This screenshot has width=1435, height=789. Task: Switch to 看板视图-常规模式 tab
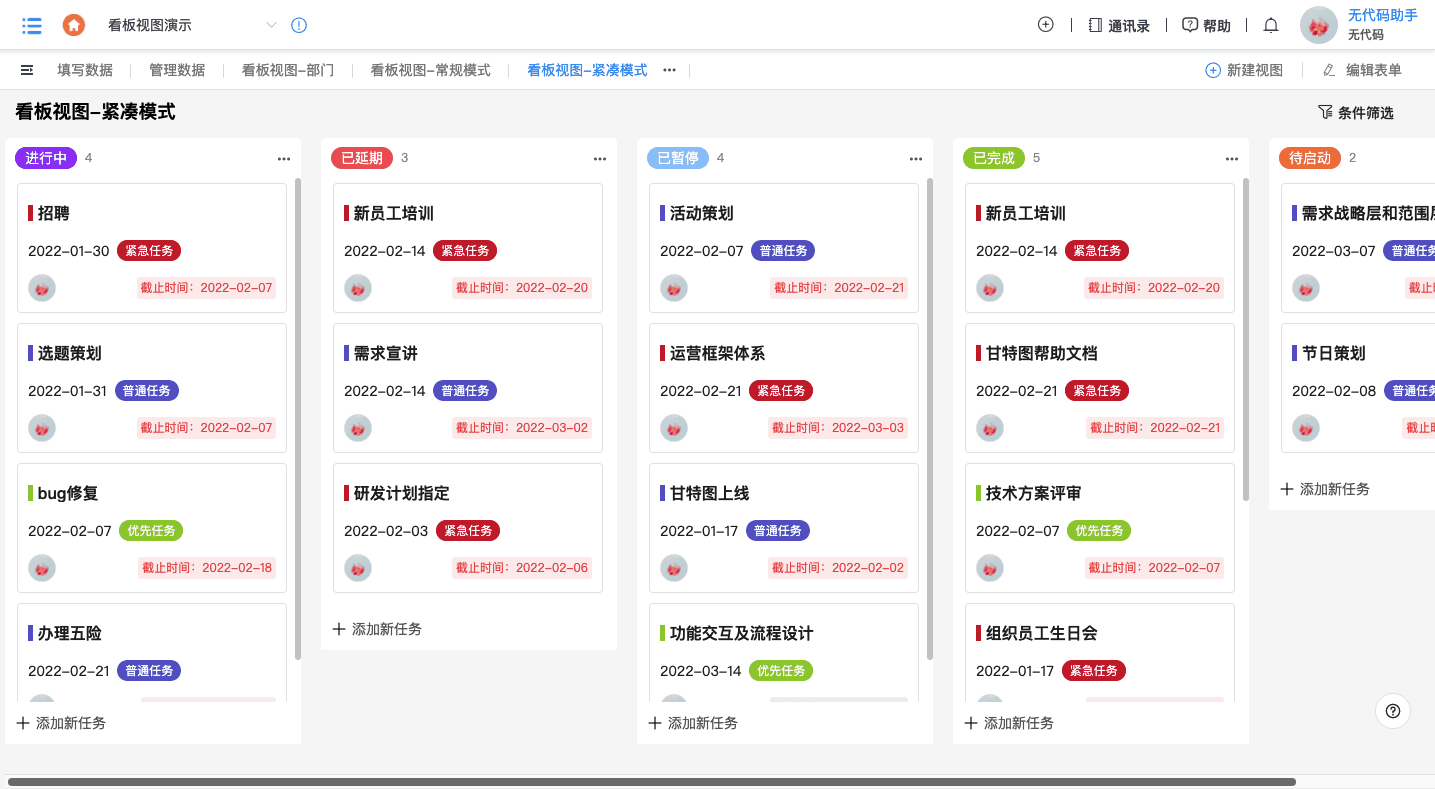pos(430,70)
